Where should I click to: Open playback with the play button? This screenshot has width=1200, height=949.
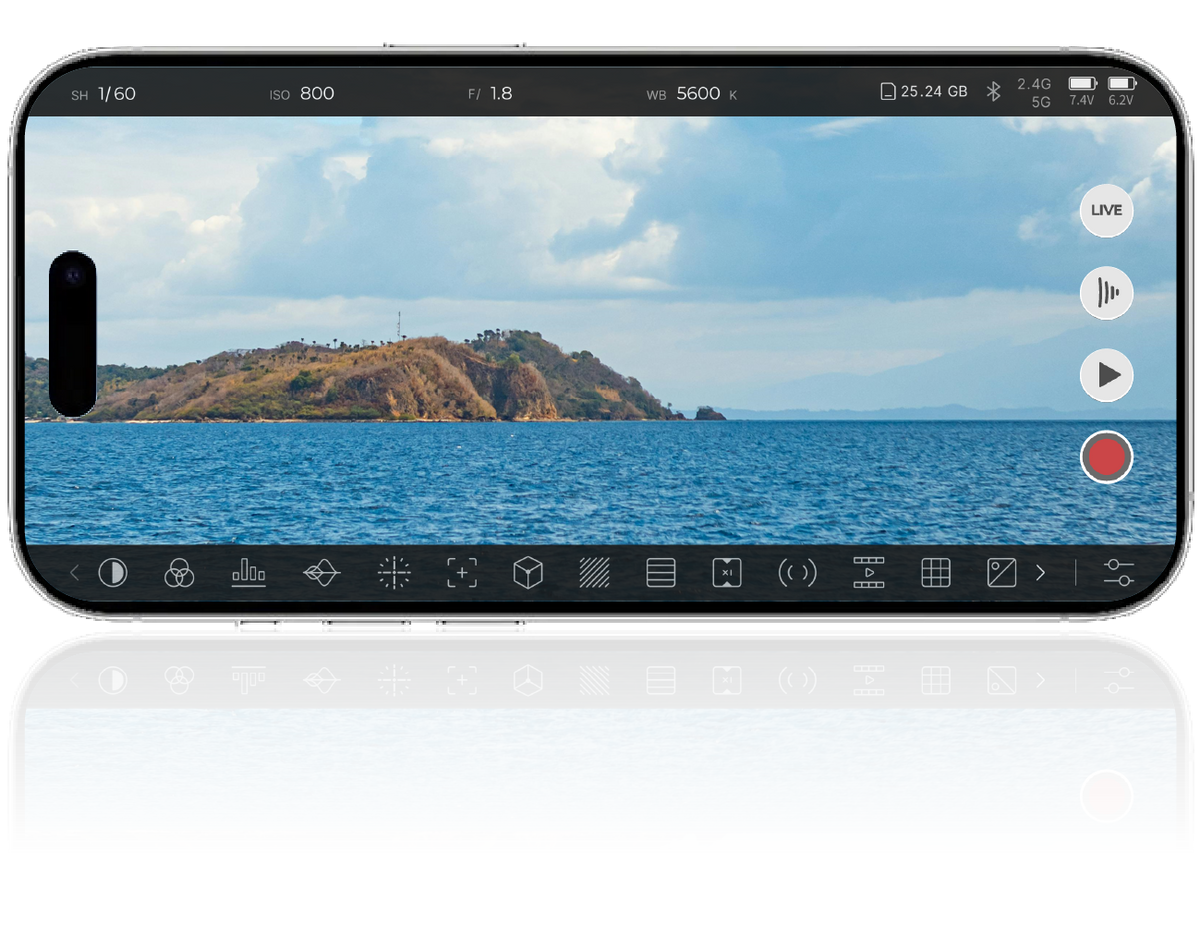point(1107,375)
